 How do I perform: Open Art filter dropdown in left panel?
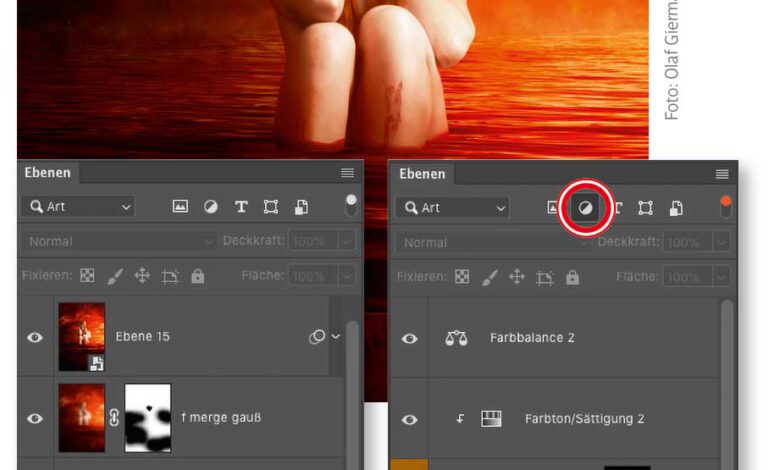point(78,206)
